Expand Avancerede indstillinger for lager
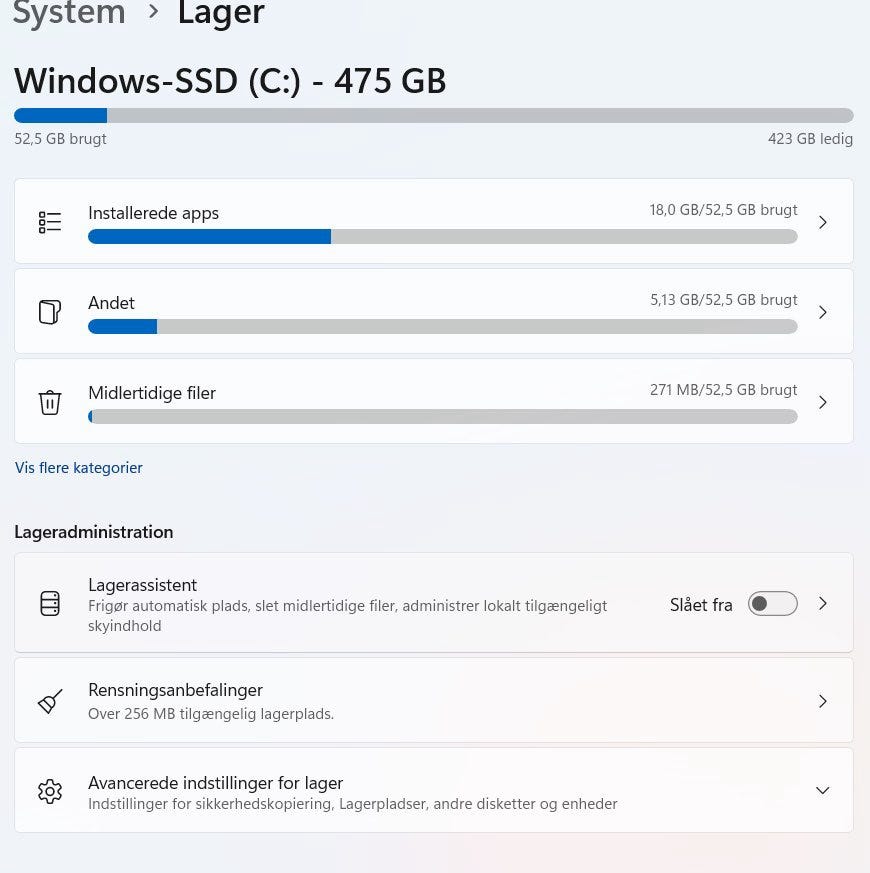870x873 pixels. point(823,791)
